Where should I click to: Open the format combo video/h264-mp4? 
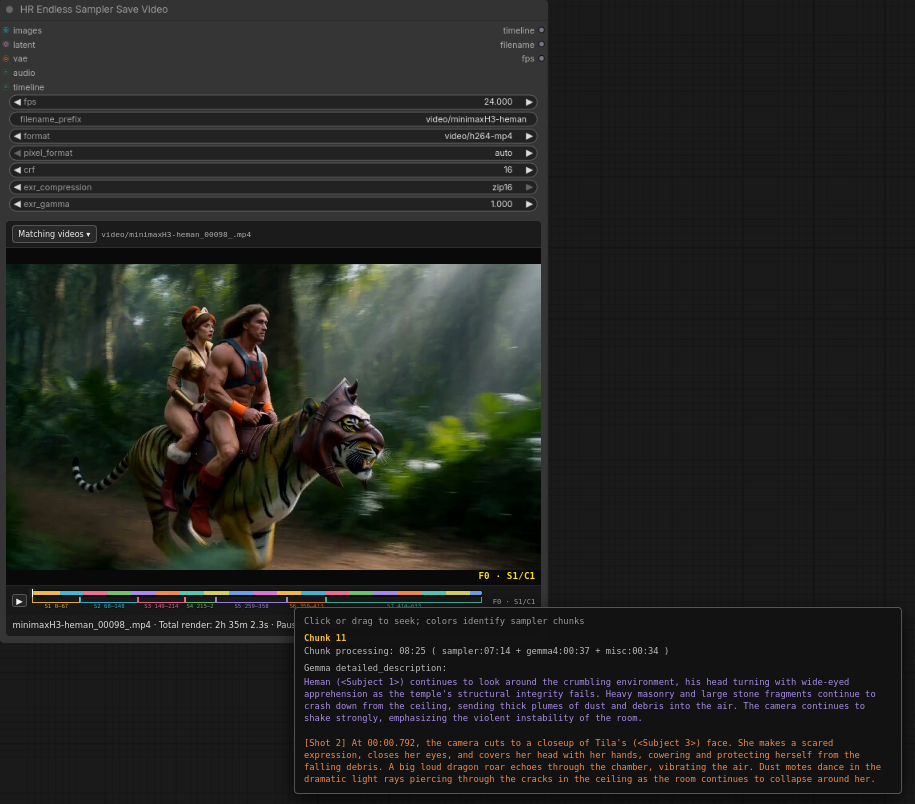478,136
